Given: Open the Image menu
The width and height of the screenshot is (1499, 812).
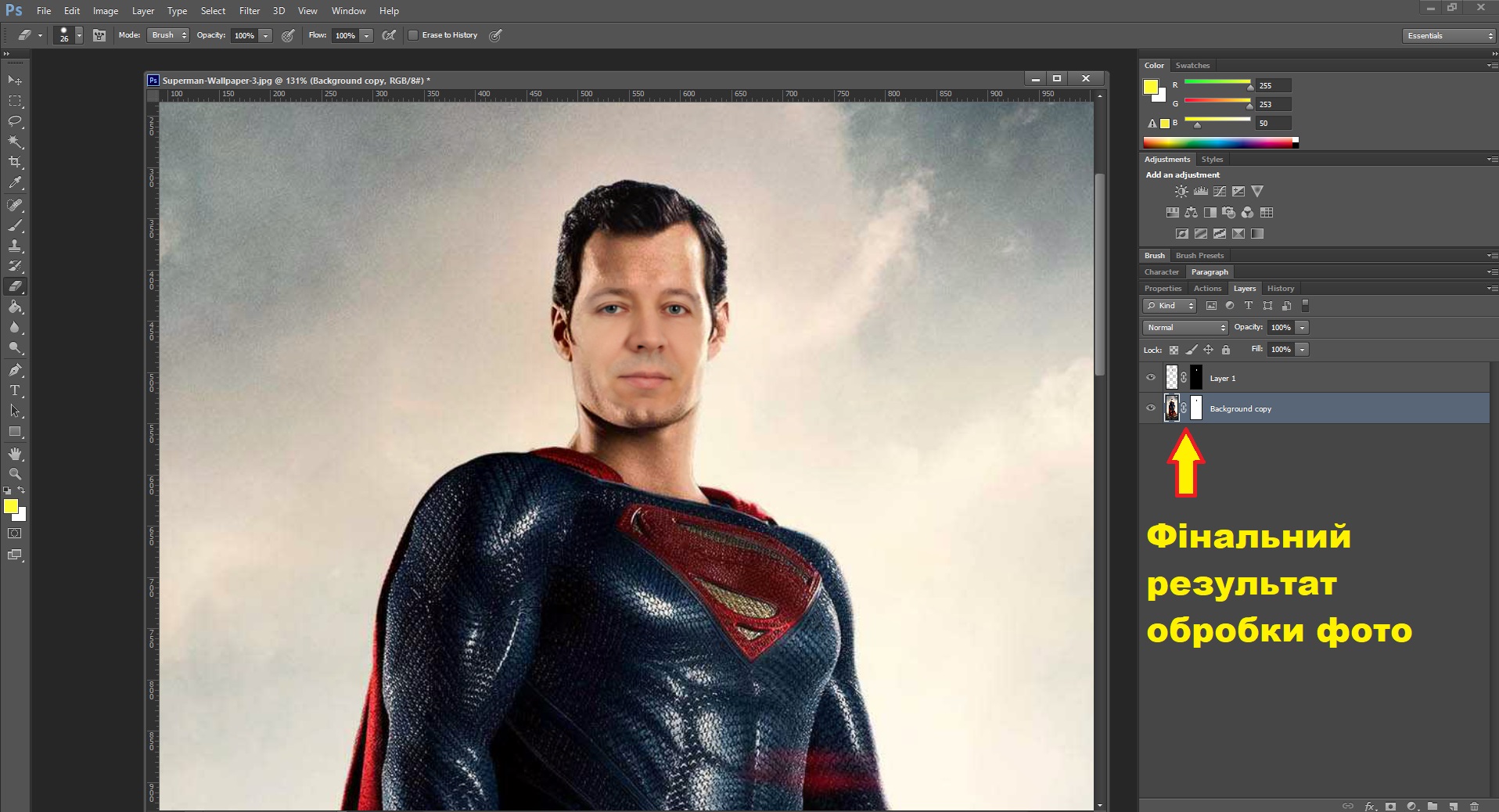Looking at the screenshot, I should pos(106,11).
